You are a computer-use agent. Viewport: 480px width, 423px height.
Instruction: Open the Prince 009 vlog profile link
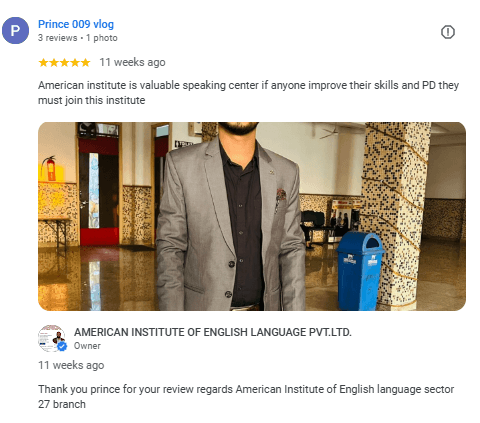point(76,24)
